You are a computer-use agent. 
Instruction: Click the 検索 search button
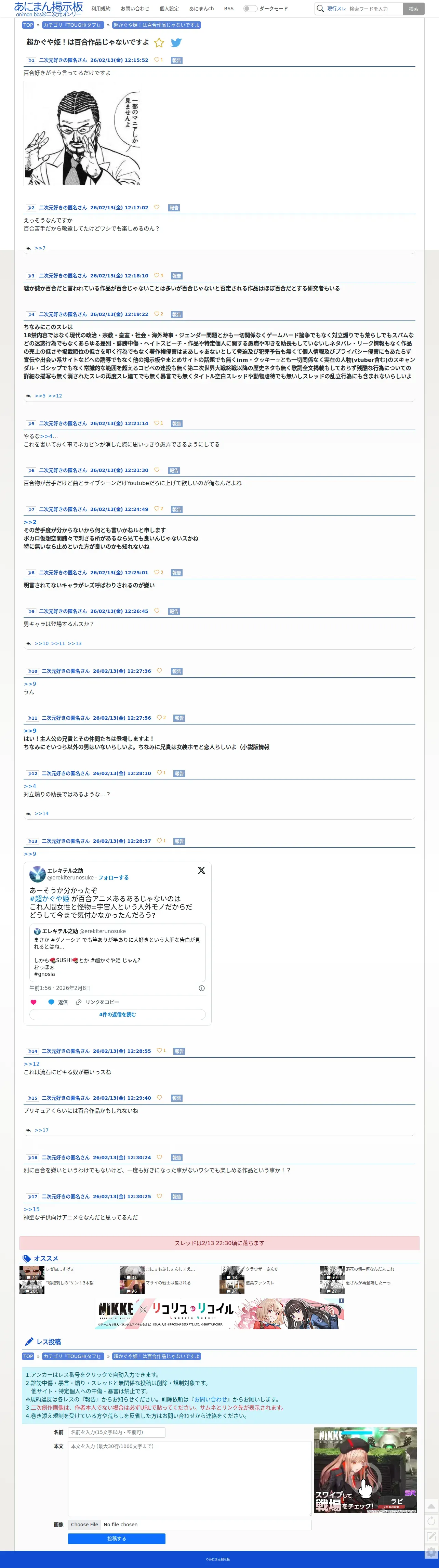point(413,9)
